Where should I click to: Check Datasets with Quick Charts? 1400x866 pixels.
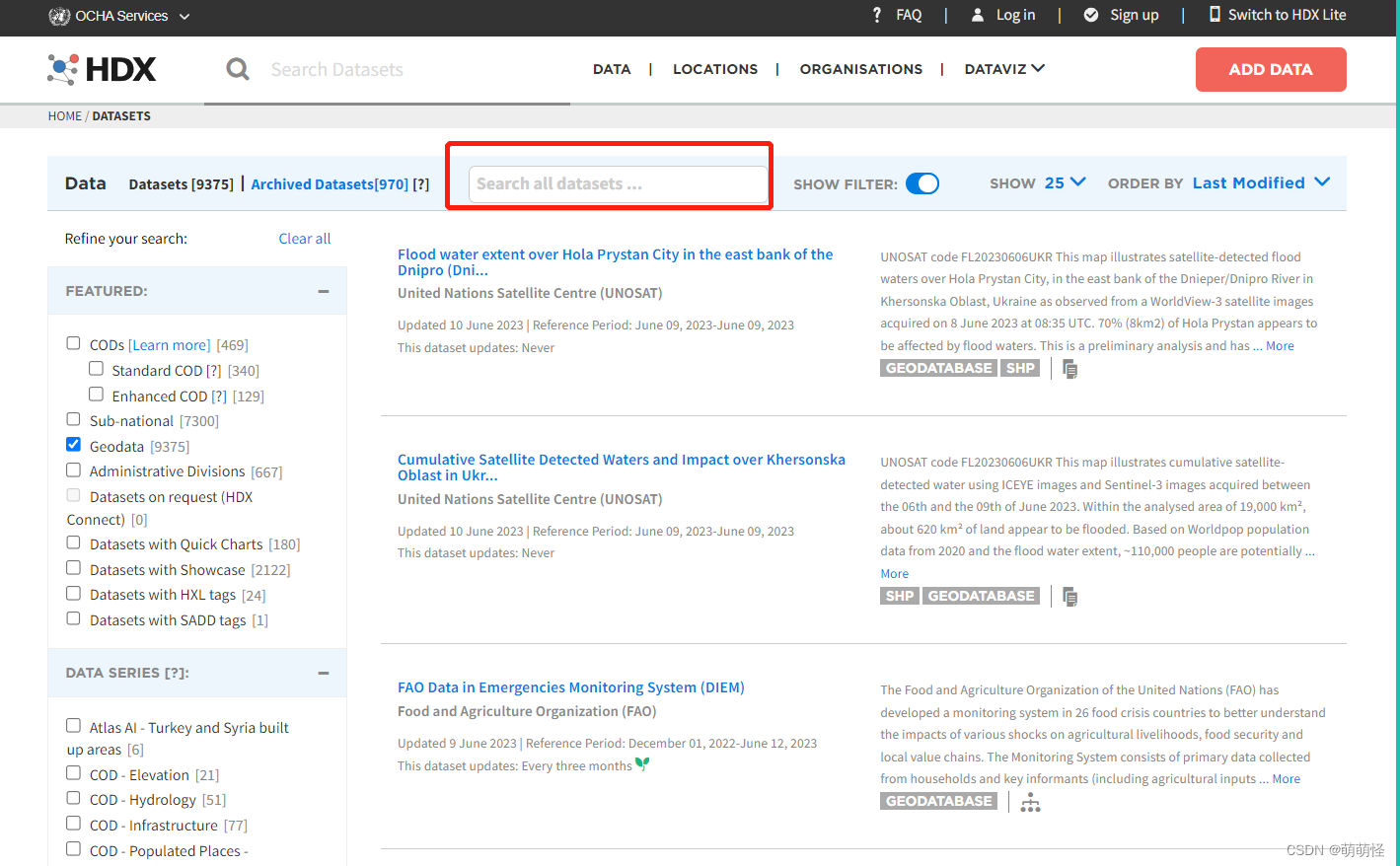[x=73, y=542]
